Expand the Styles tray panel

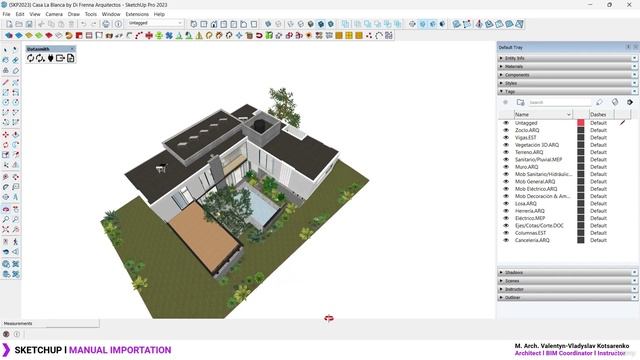[567, 83]
